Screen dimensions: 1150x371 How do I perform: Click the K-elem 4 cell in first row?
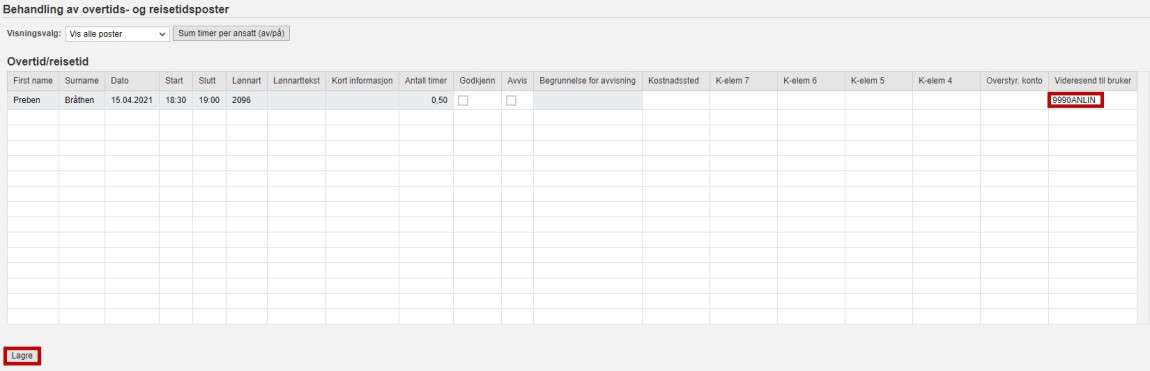tap(946, 100)
